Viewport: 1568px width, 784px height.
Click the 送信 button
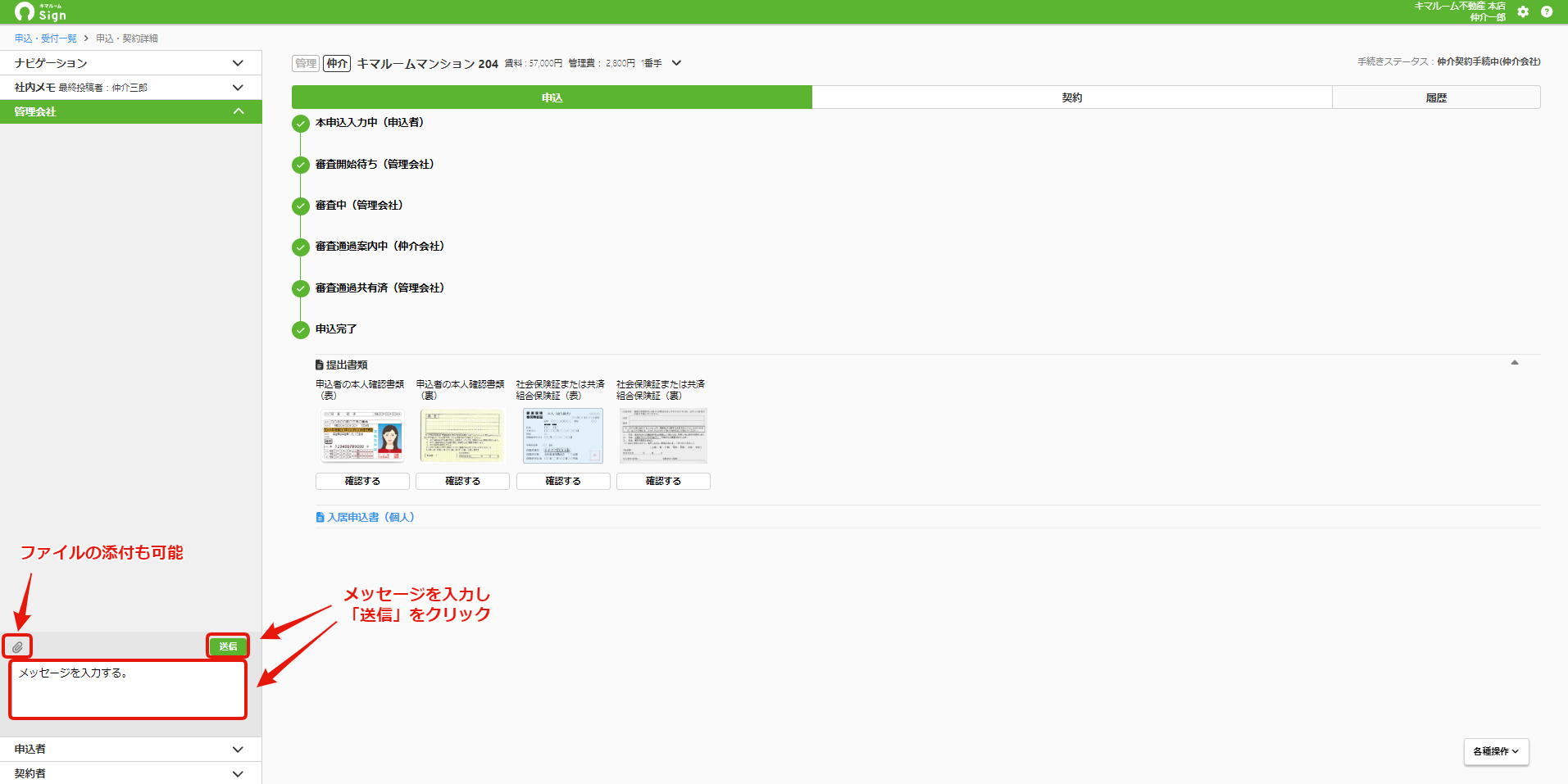tap(228, 646)
